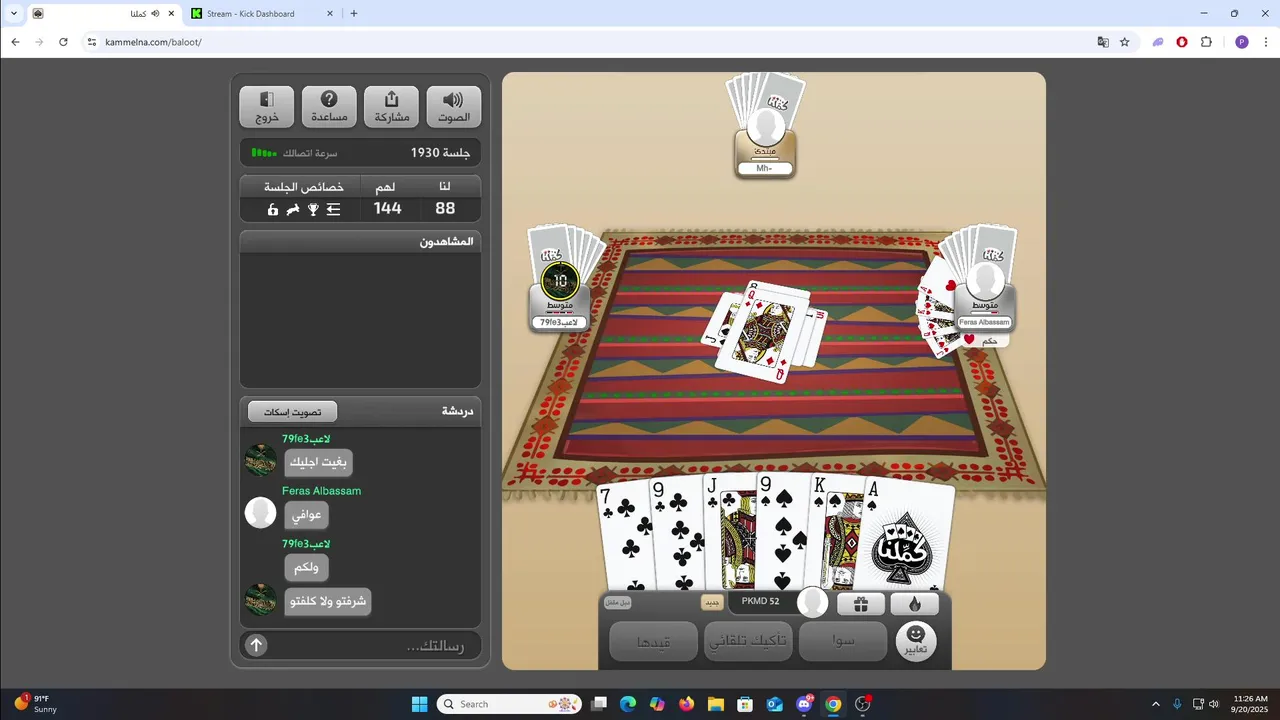Screen dimensions: 1280x720
Task: Reload the page
Action: pyautogui.click(x=63, y=42)
